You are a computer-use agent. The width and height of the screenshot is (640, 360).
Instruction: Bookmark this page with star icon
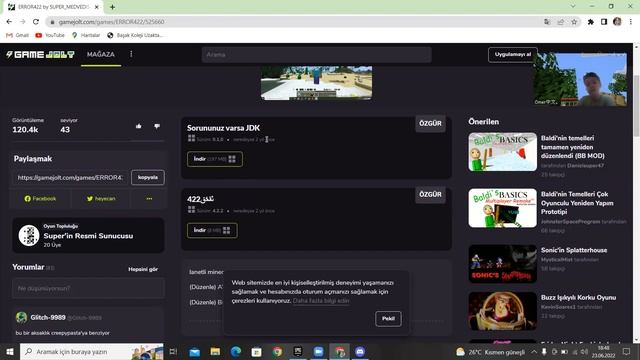(x=574, y=22)
